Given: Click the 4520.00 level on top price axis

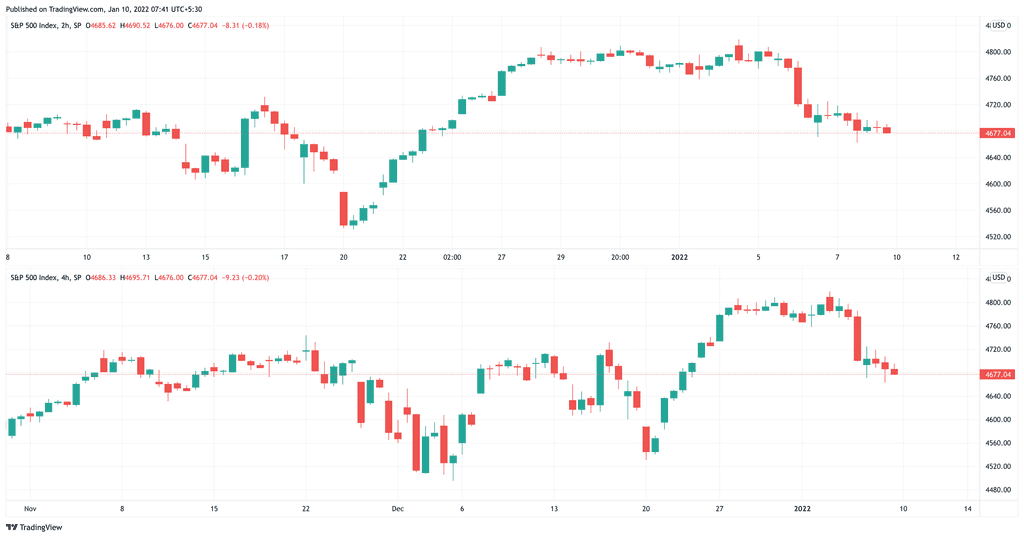Looking at the screenshot, I should point(999,237).
